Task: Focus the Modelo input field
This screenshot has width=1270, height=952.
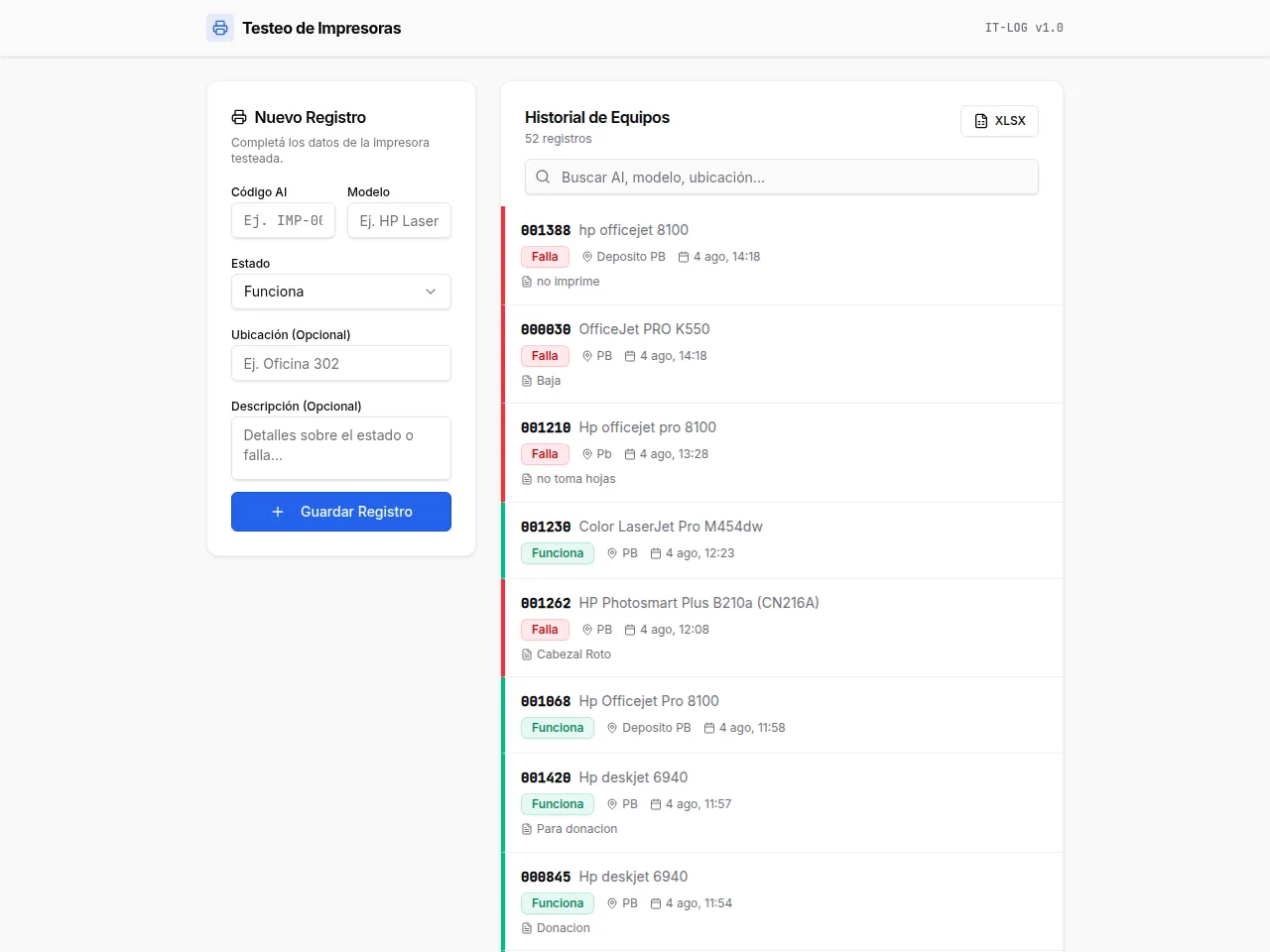Action: tap(399, 220)
